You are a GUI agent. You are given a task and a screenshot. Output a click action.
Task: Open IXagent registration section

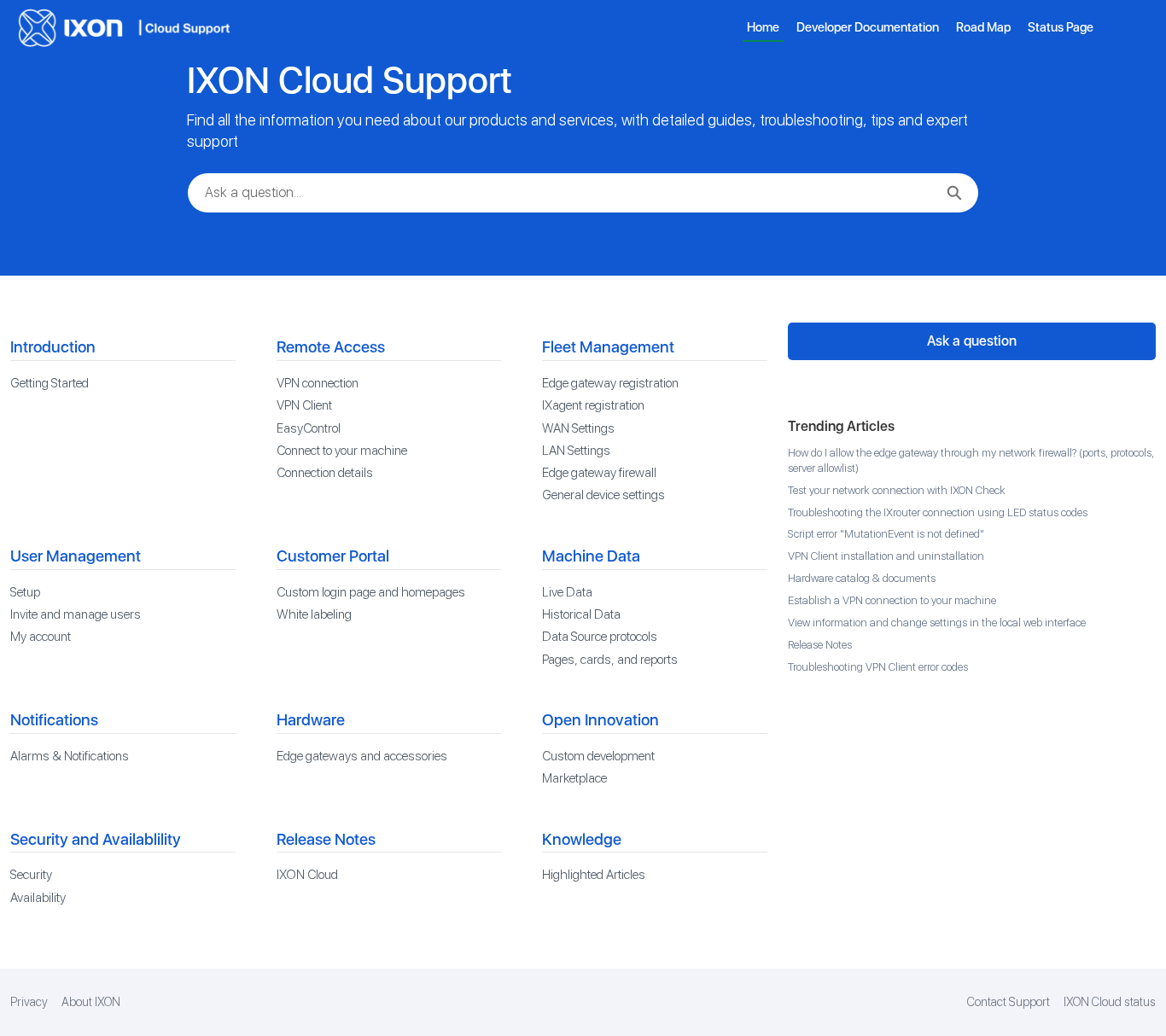point(592,405)
